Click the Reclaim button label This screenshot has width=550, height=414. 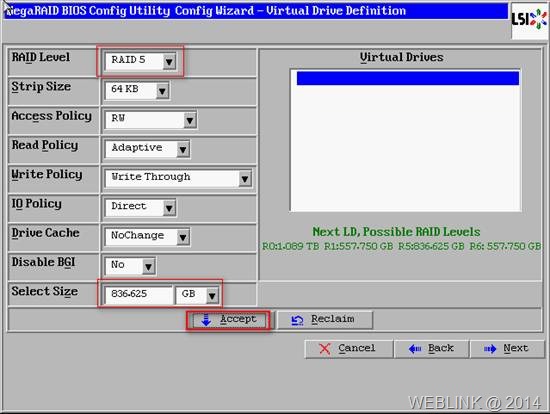coord(333,319)
